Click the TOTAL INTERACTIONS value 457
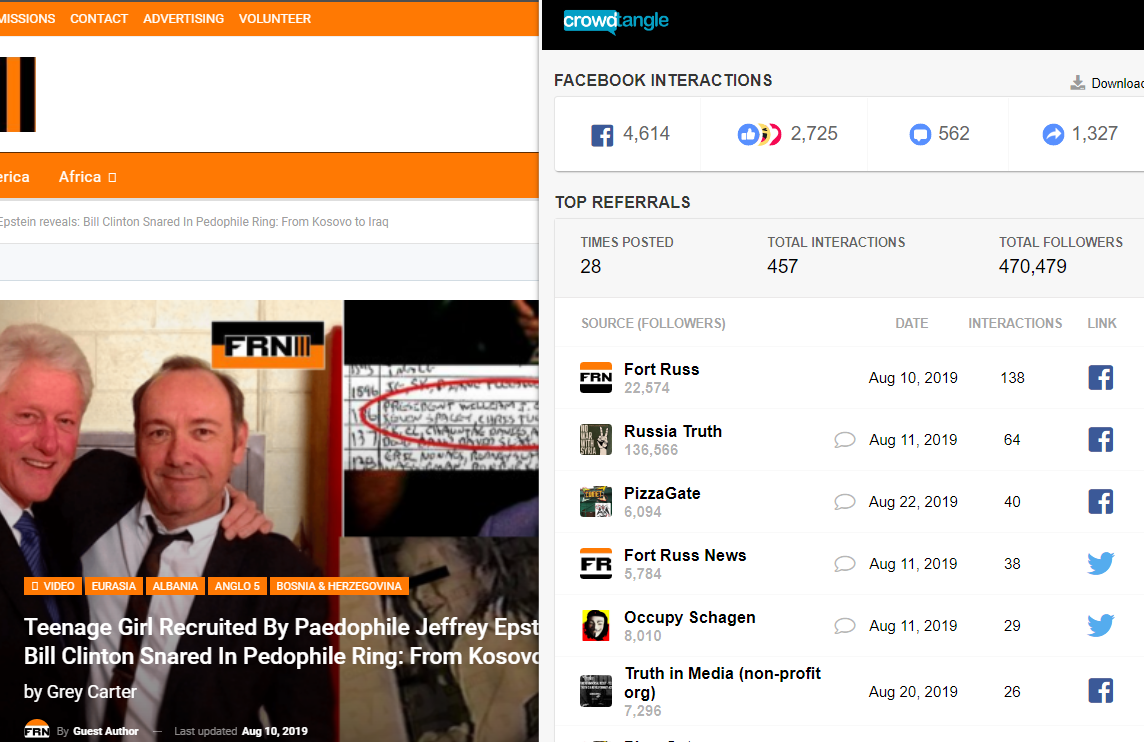The height and width of the screenshot is (742, 1144). coord(782,266)
